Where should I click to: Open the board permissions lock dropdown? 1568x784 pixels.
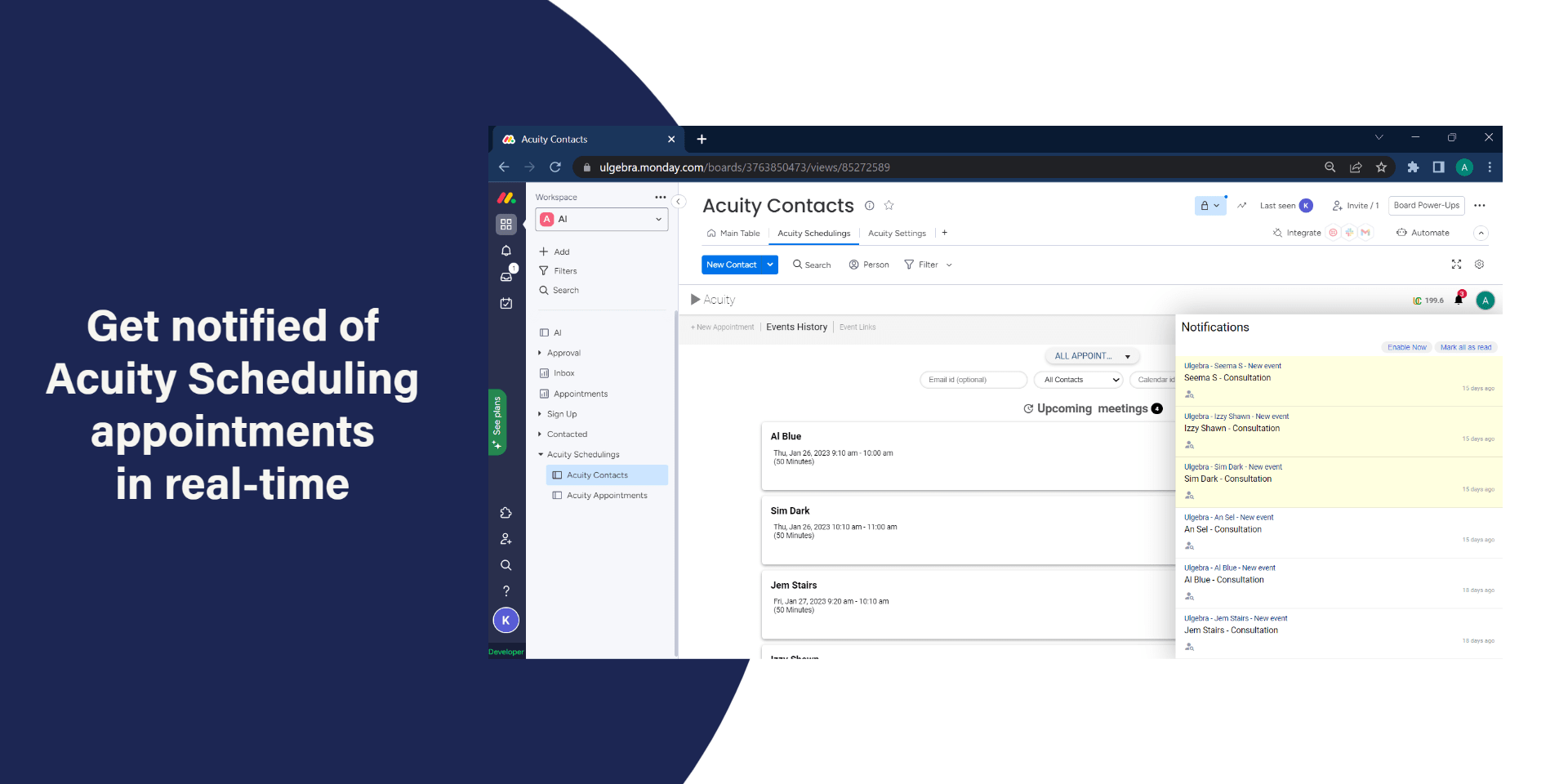coord(1210,206)
